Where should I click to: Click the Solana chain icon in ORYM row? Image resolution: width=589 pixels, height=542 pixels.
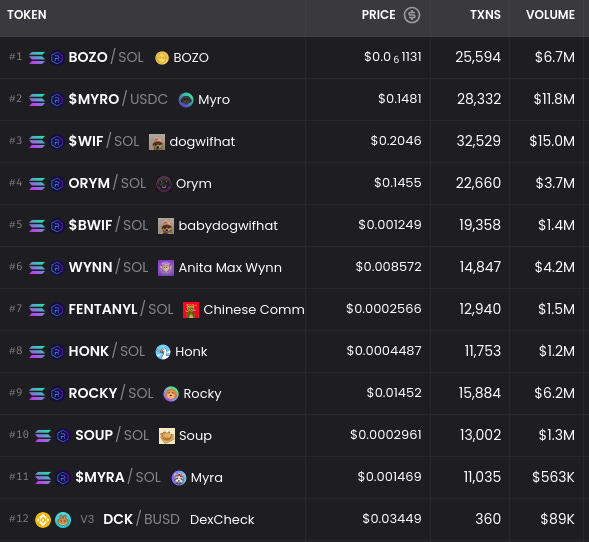click(x=37, y=184)
